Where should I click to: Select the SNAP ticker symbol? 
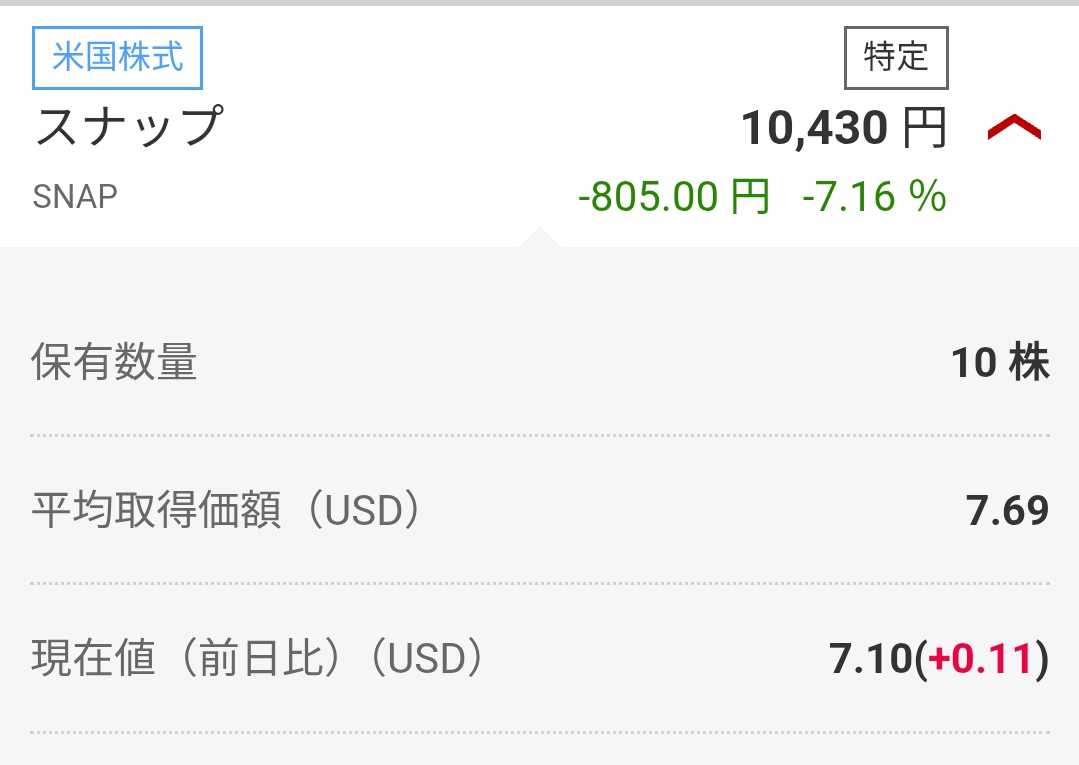(75, 197)
